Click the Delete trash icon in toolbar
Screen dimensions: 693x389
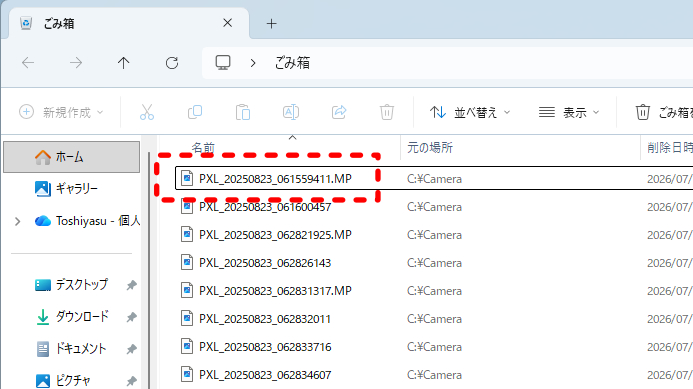click(x=387, y=112)
